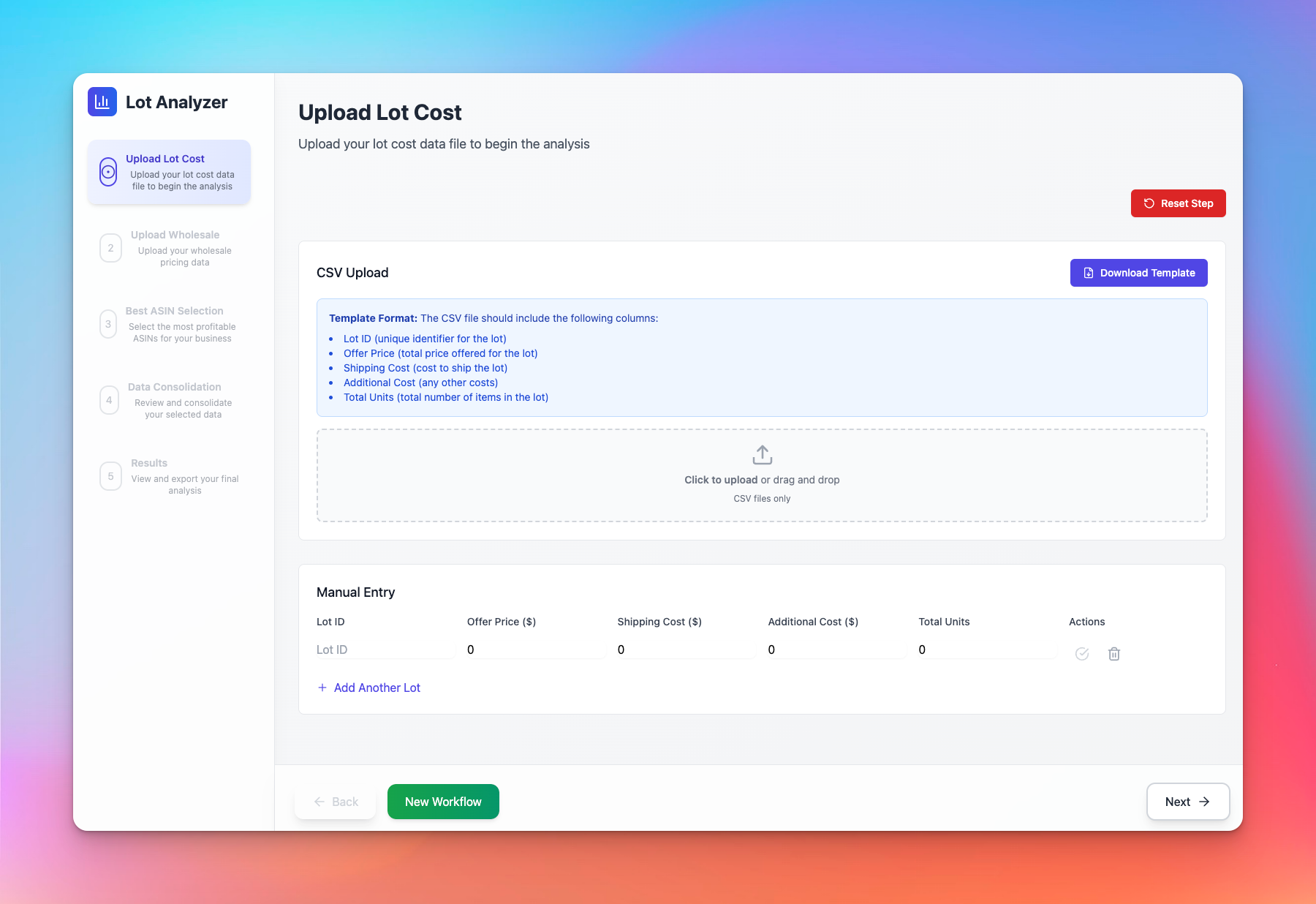
Task: Click 'Shipping Cost (cost to ship the lot)' line
Action: (x=426, y=368)
